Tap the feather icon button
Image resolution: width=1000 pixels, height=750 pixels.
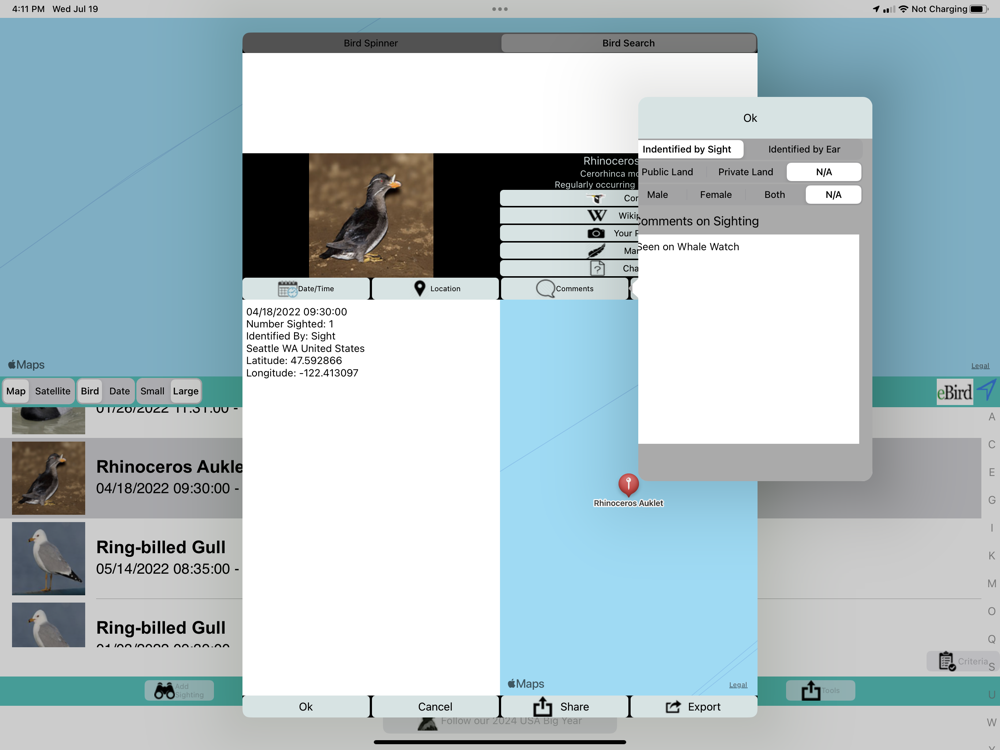coord(569,251)
